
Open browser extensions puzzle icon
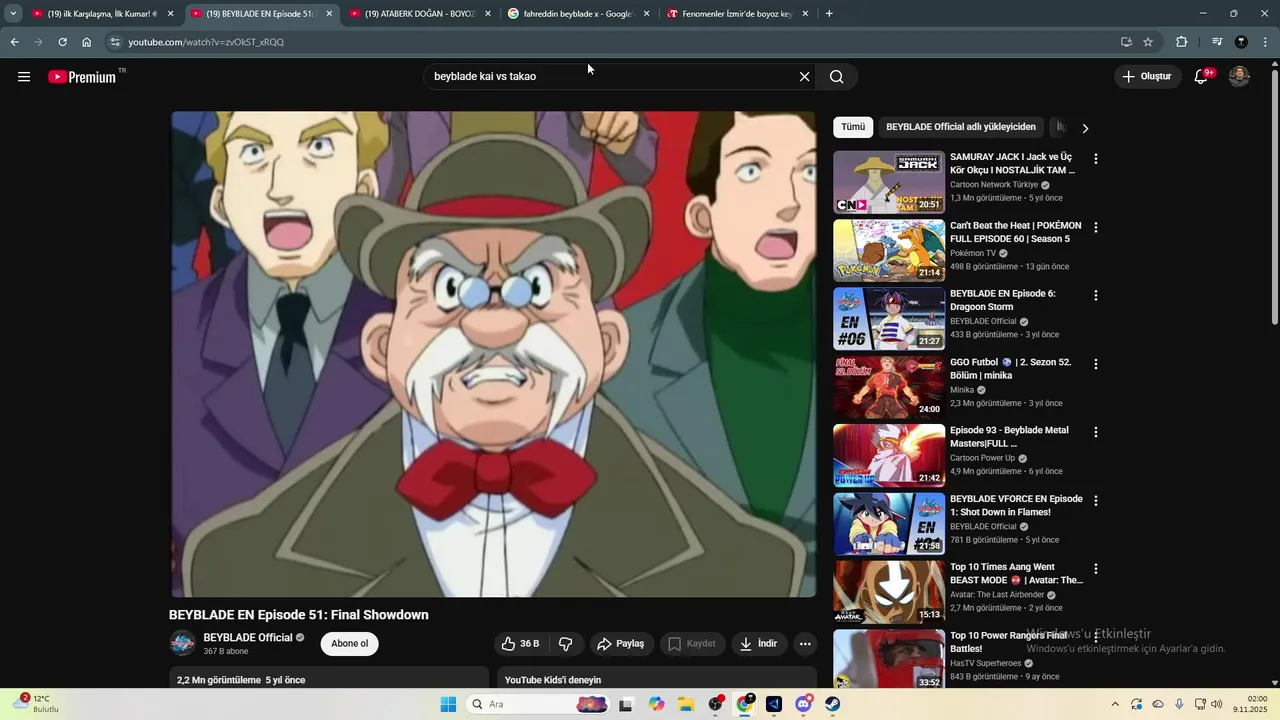click(1181, 42)
